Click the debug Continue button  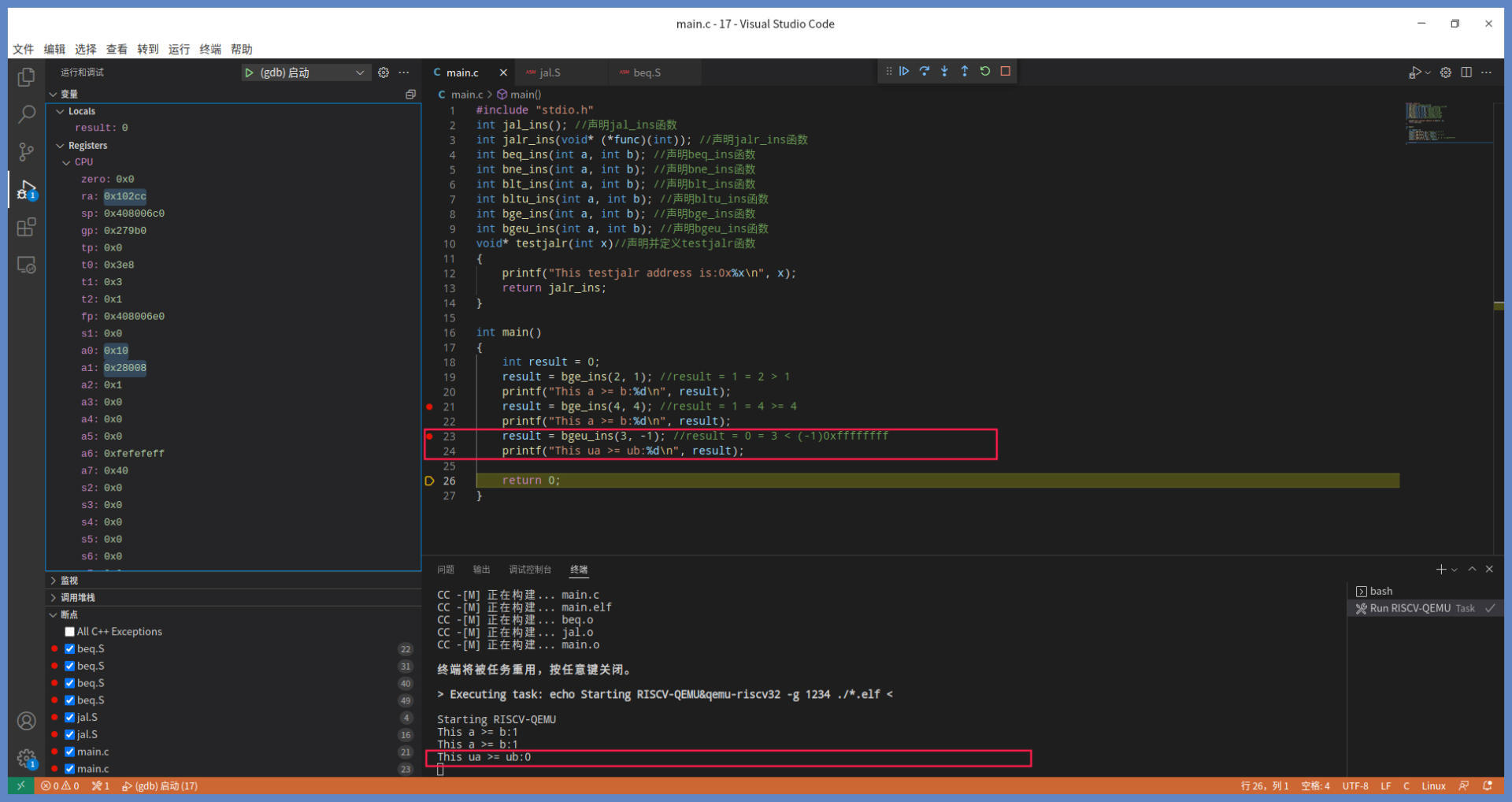[x=904, y=71]
